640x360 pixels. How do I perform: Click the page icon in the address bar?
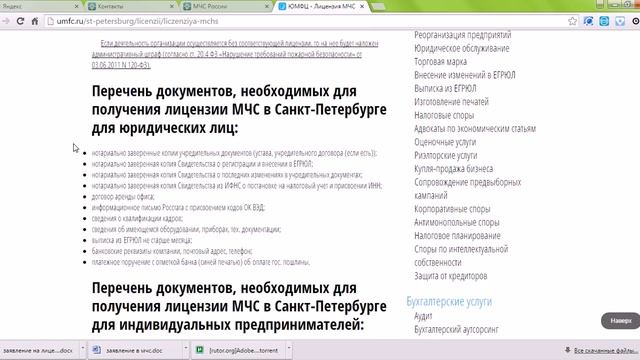(51, 21)
